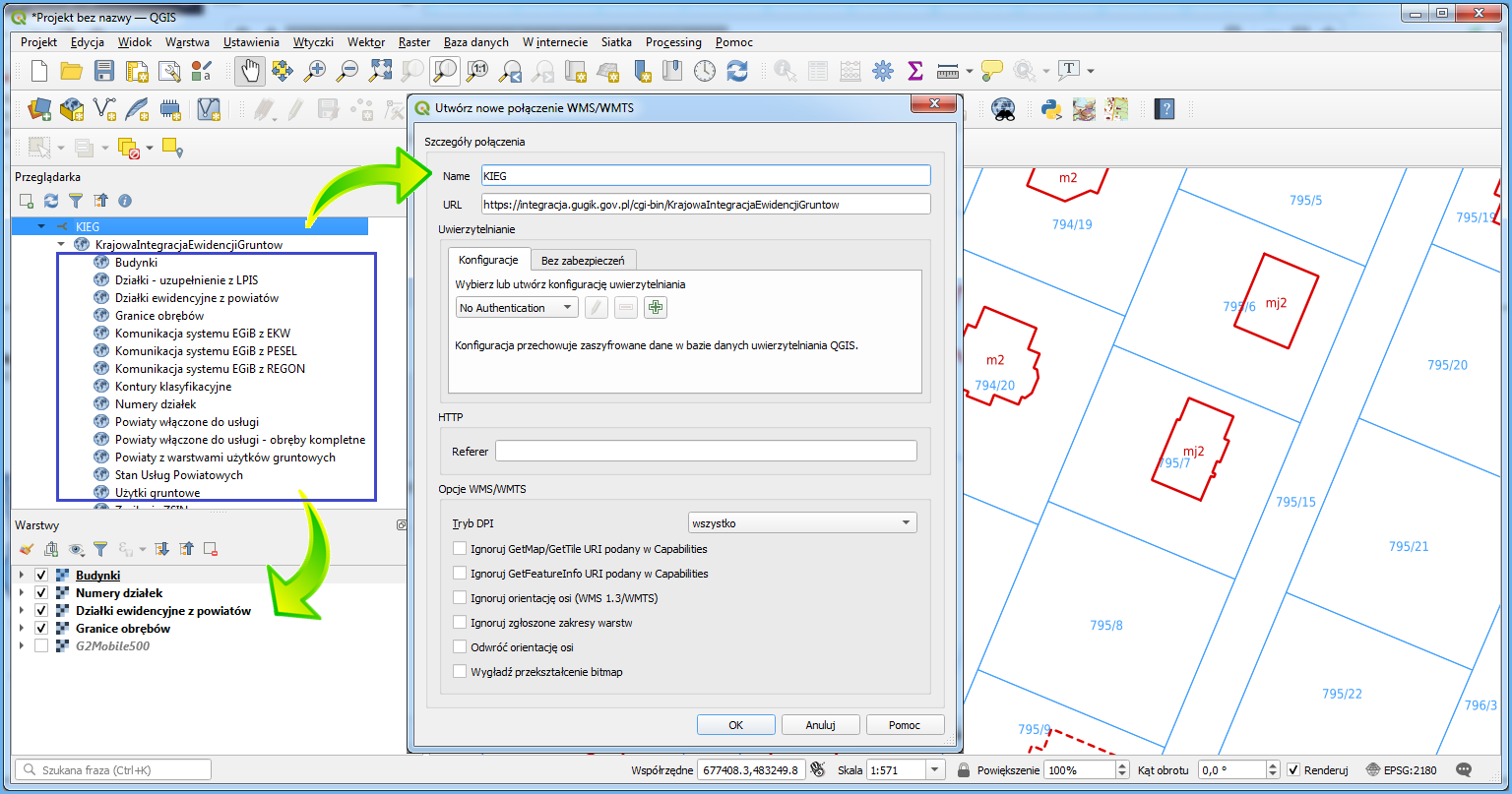Click the Browser panel filter funnel icon
Screen dimensions: 1512x794
[76, 201]
